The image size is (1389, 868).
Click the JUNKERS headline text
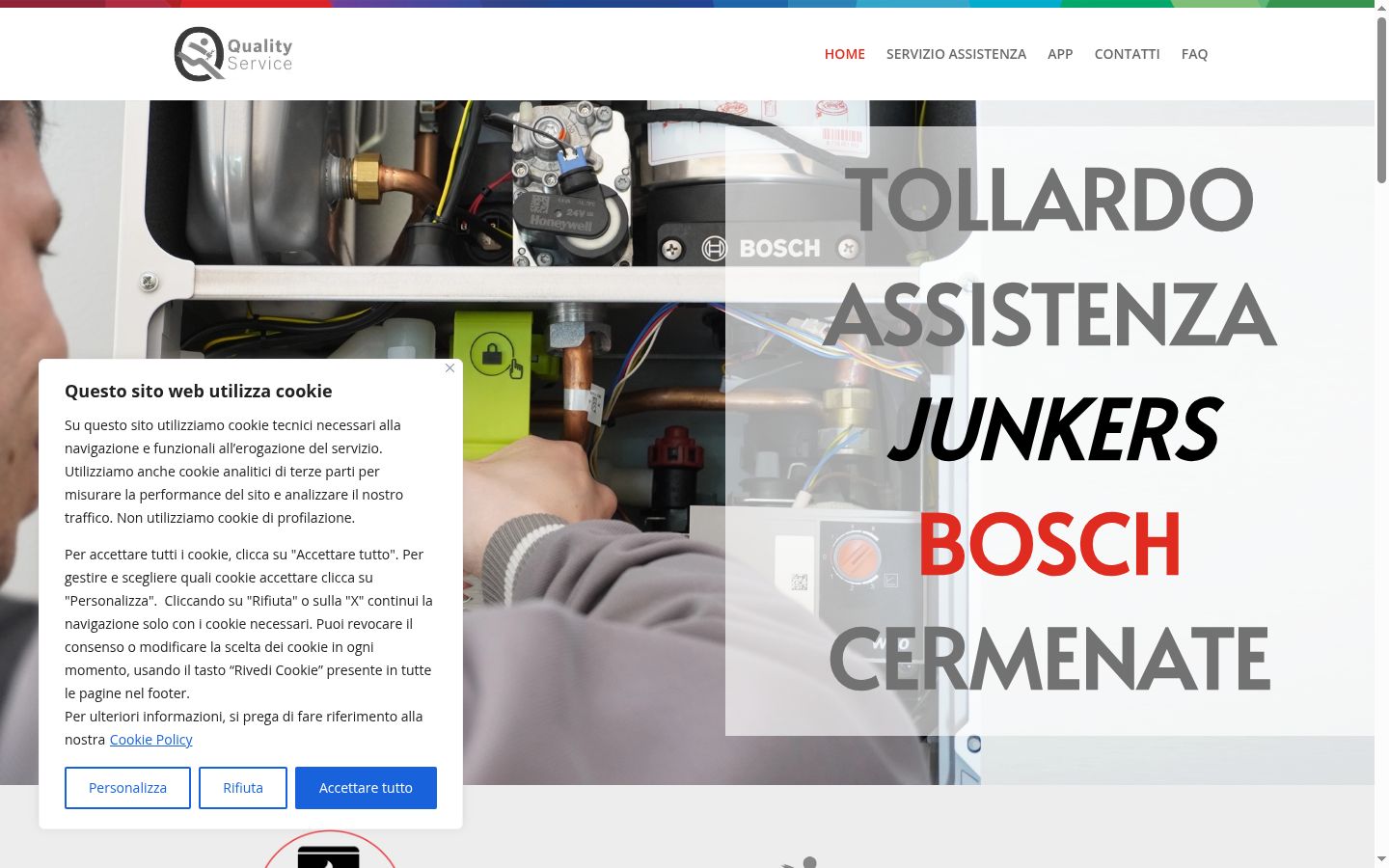[x=1053, y=429]
